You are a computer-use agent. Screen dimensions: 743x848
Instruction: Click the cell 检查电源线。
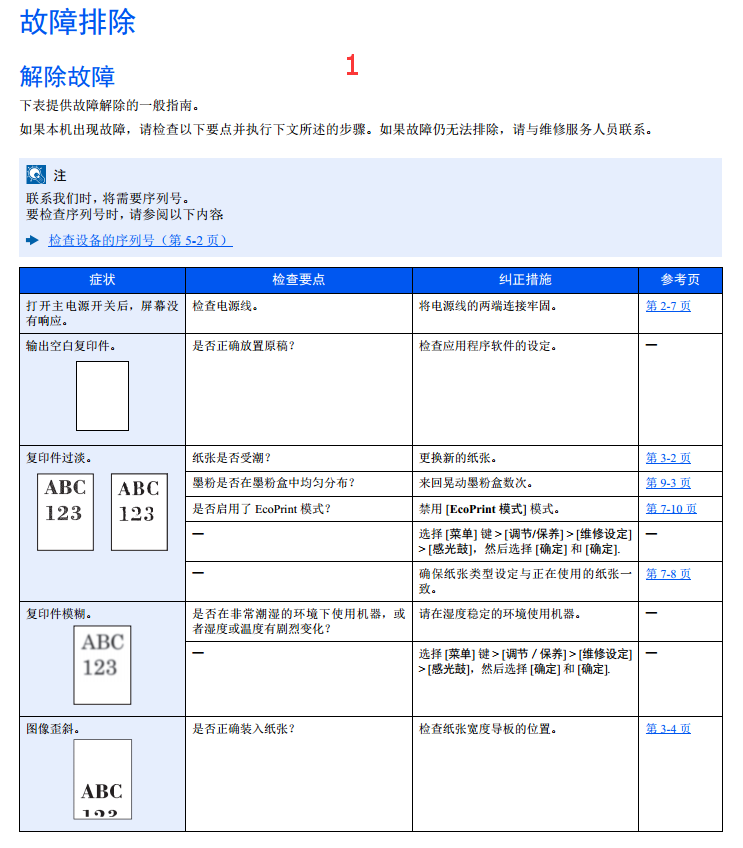click(x=298, y=314)
